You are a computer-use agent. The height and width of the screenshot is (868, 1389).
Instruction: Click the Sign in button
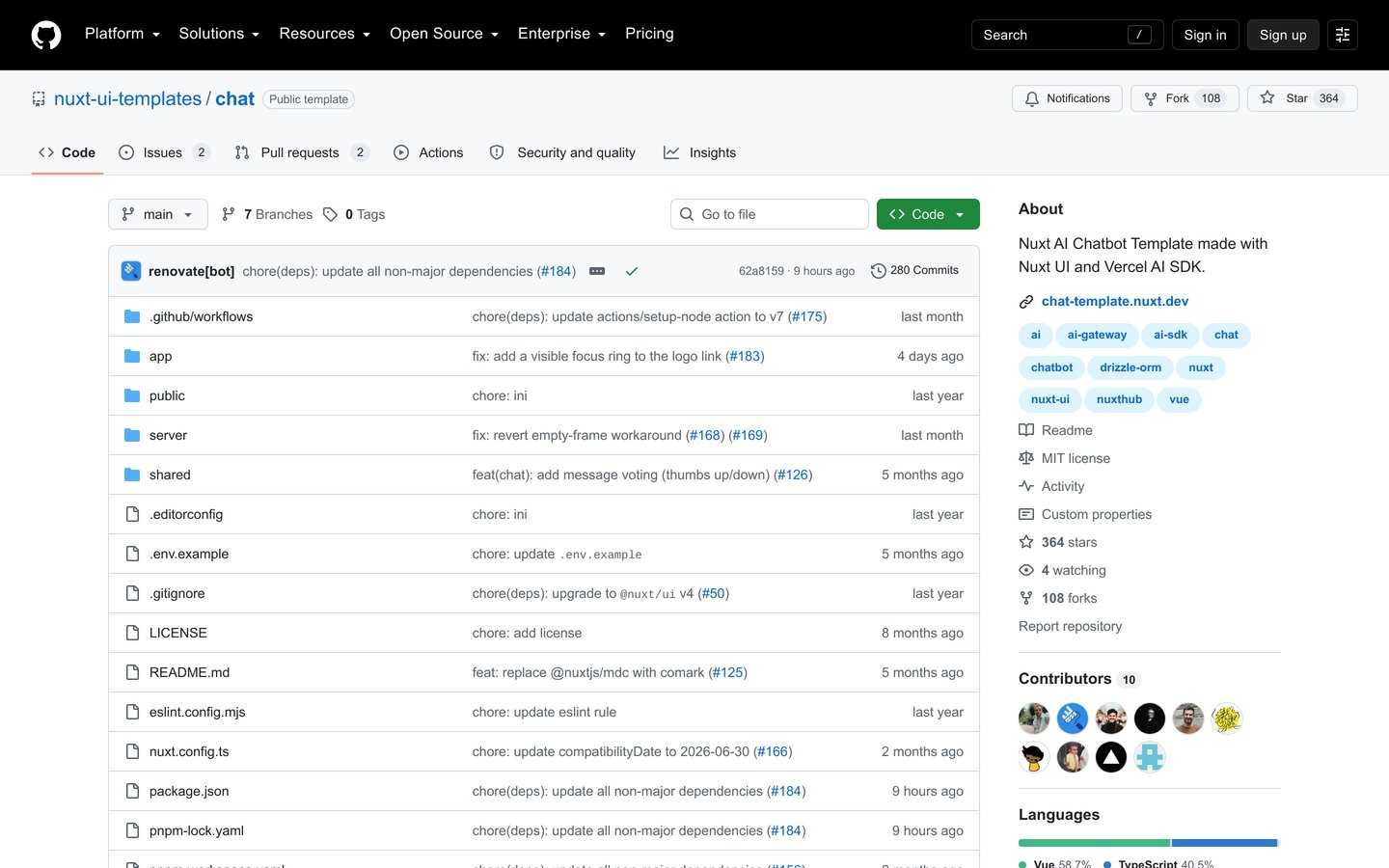(1206, 35)
